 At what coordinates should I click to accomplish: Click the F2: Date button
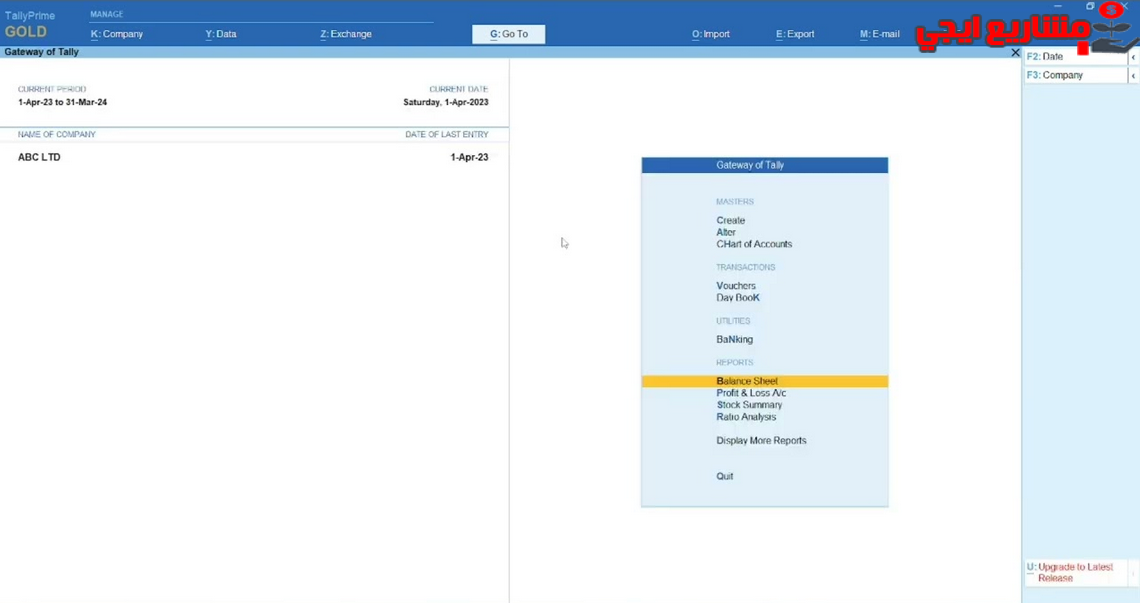[1075, 57]
